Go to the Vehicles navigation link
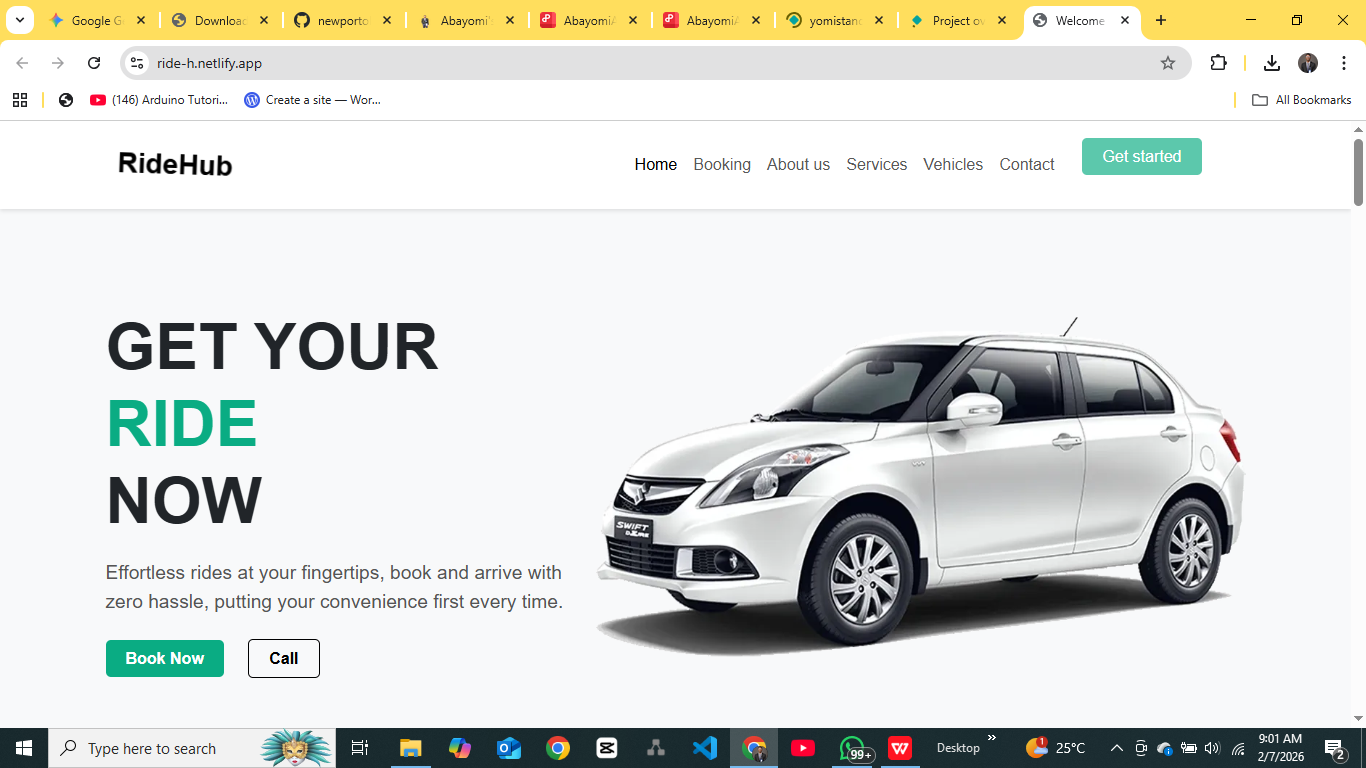1366x768 pixels. 953,164
